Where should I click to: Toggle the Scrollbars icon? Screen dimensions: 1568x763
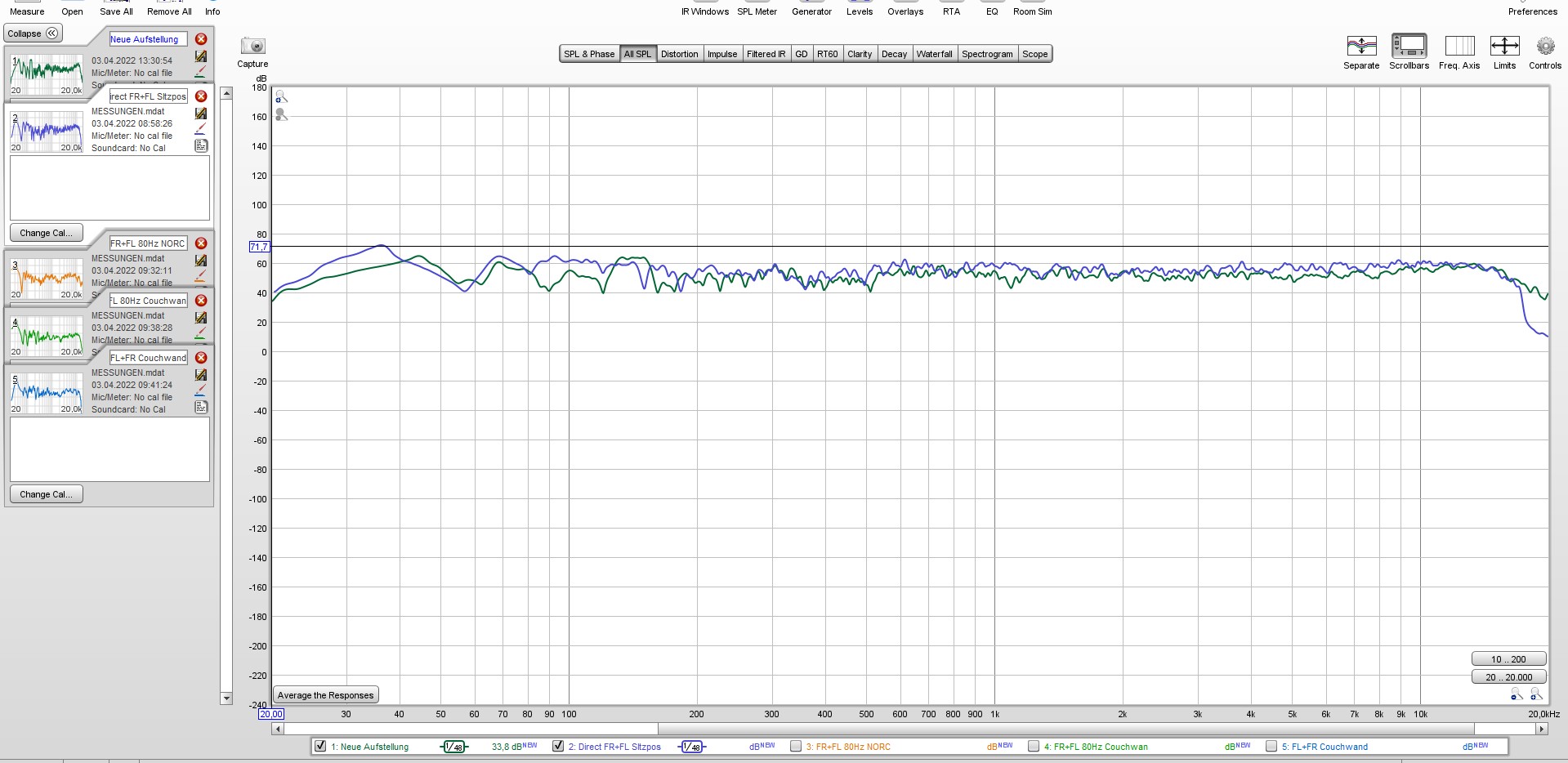[1409, 47]
